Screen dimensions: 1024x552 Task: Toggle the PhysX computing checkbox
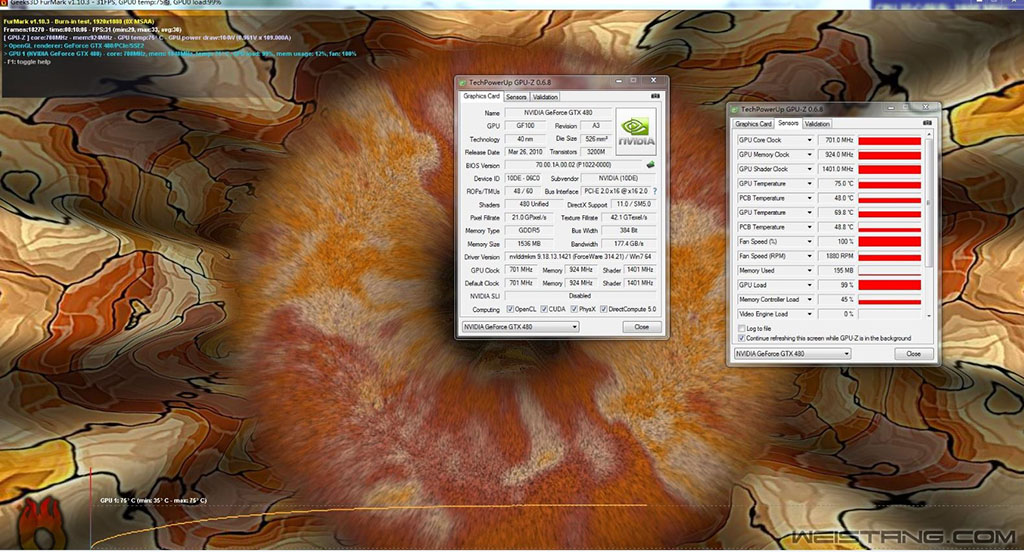tap(572, 310)
